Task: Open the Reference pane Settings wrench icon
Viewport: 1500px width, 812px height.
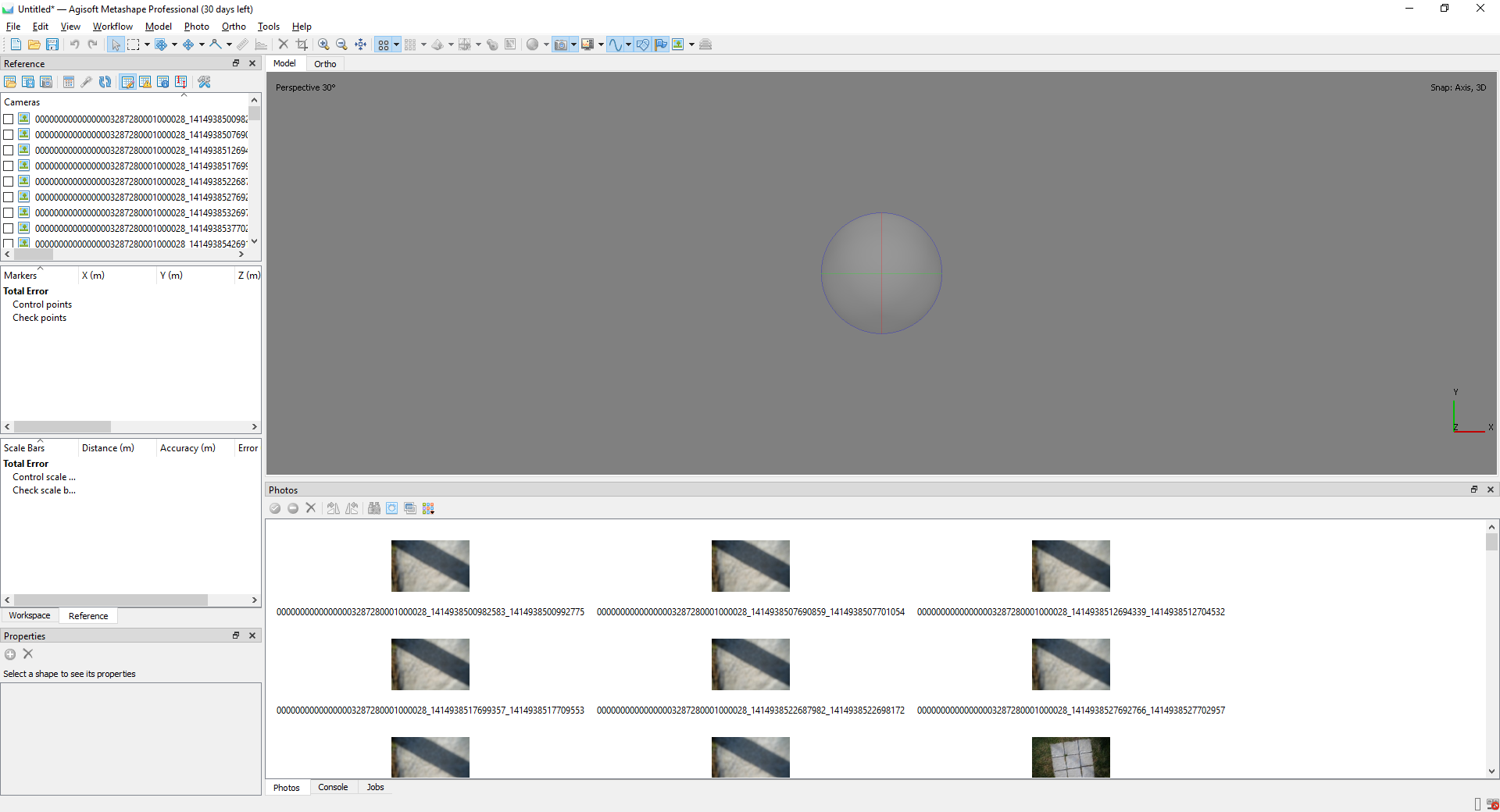Action: click(204, 81)
